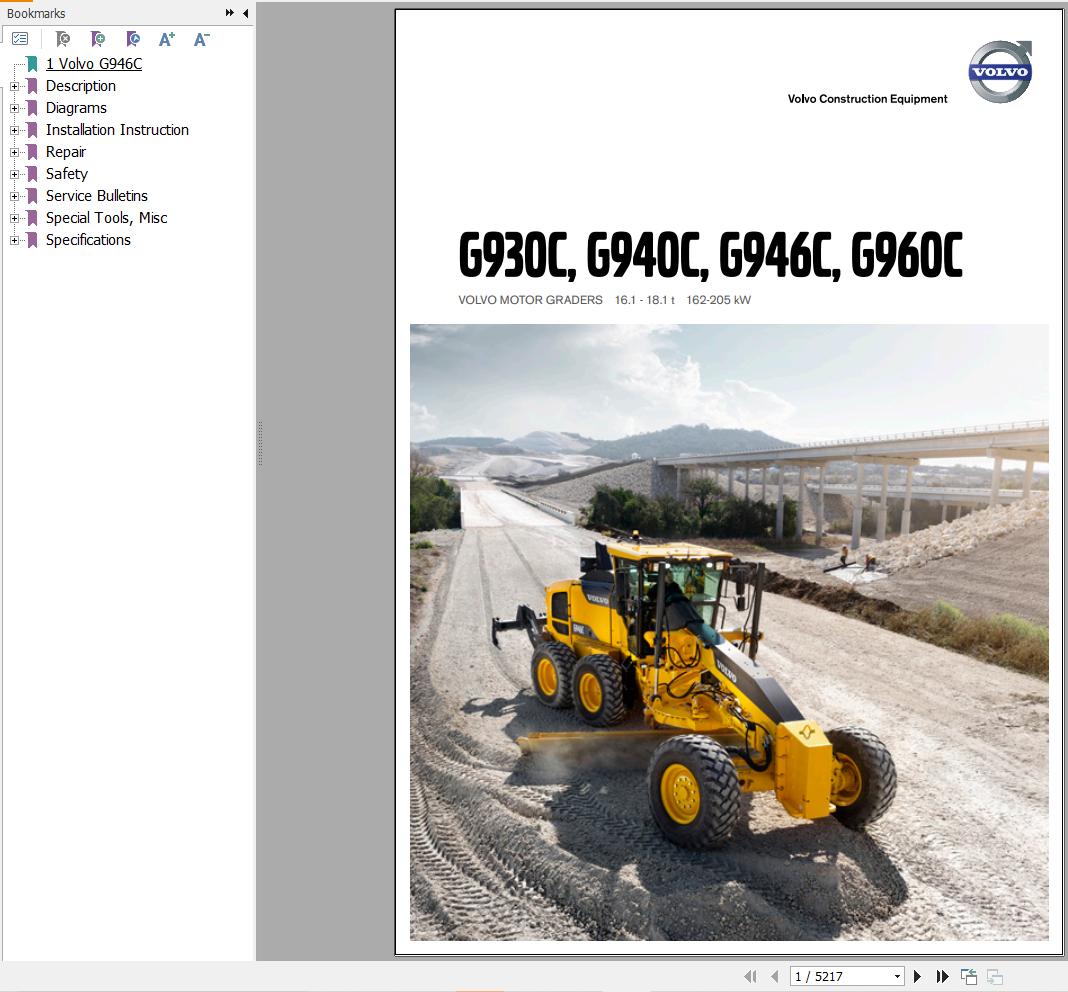Open the 1 Volvo G946C bookmark
This screenshot has height=992, width=1068.
coord(94,64)
